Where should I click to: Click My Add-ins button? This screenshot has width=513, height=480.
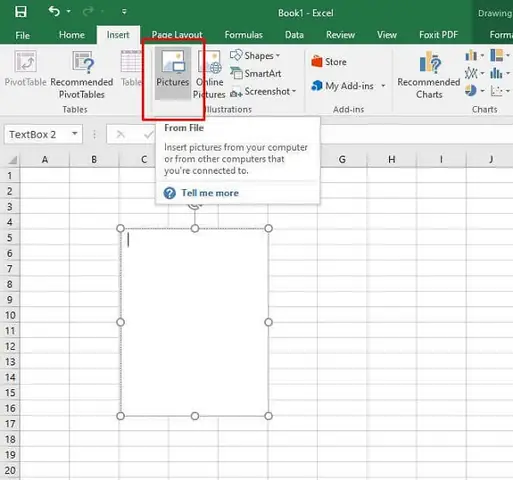tap(343, 86)
